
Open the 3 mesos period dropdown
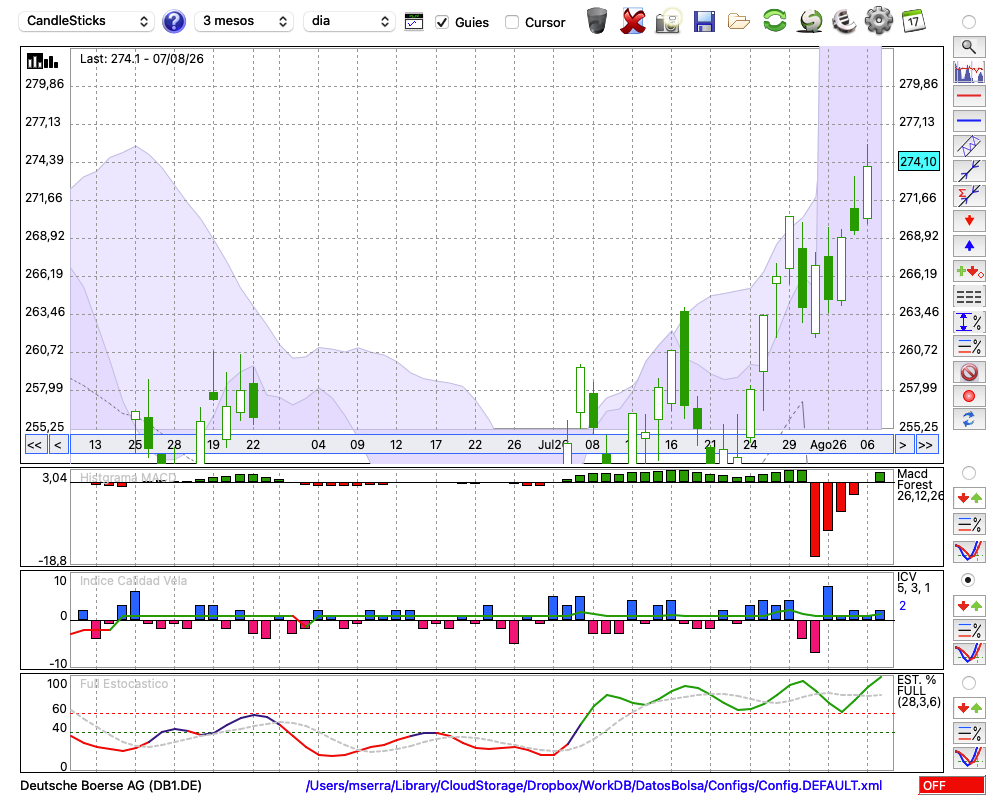[244, 21]
